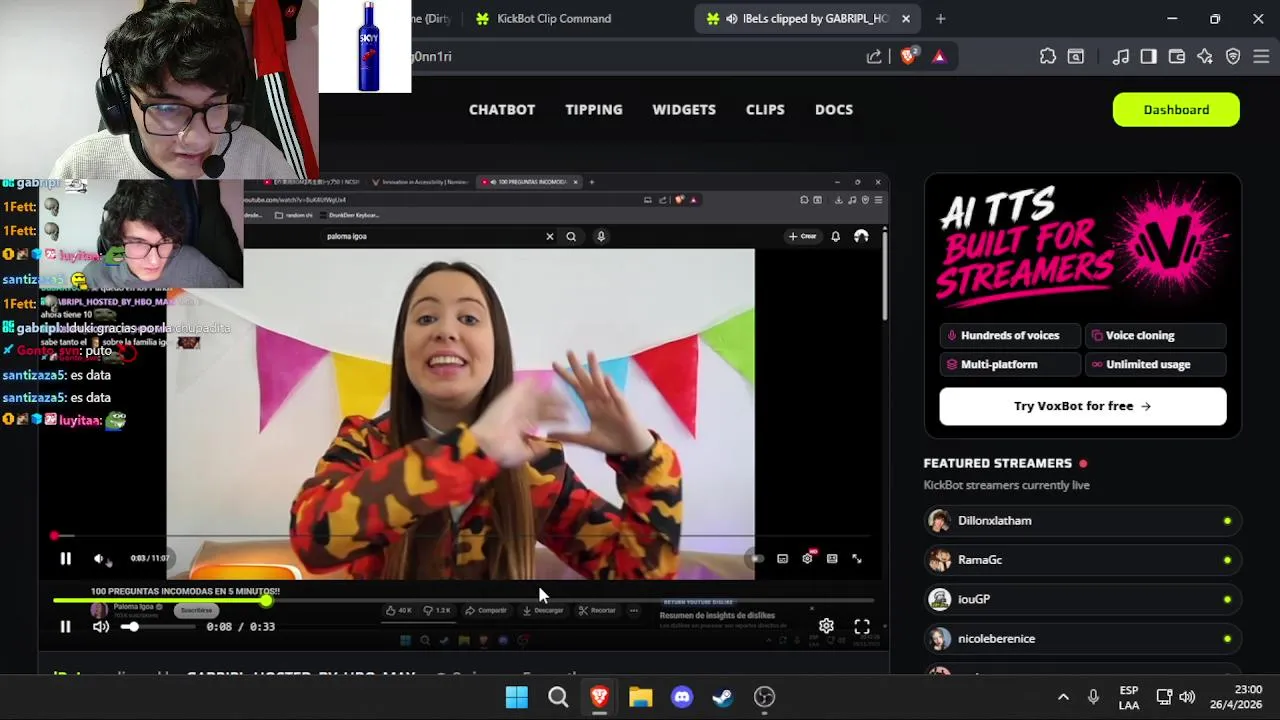This screenshot has height=720, width=1280.
Task: Seek on the green clip progress bar
Action: 463,601
